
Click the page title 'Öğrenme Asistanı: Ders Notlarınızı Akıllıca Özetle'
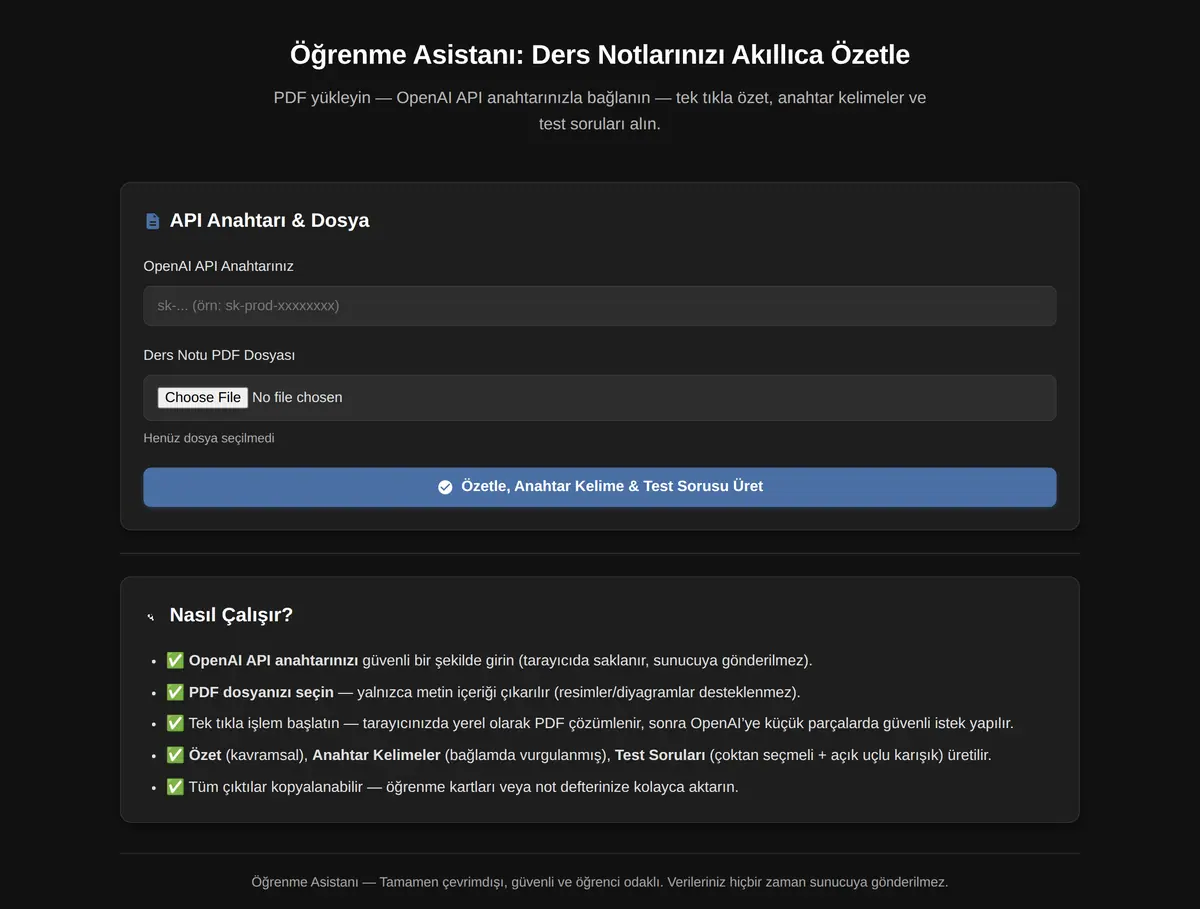pyautogui.click(x=600, y=54)
